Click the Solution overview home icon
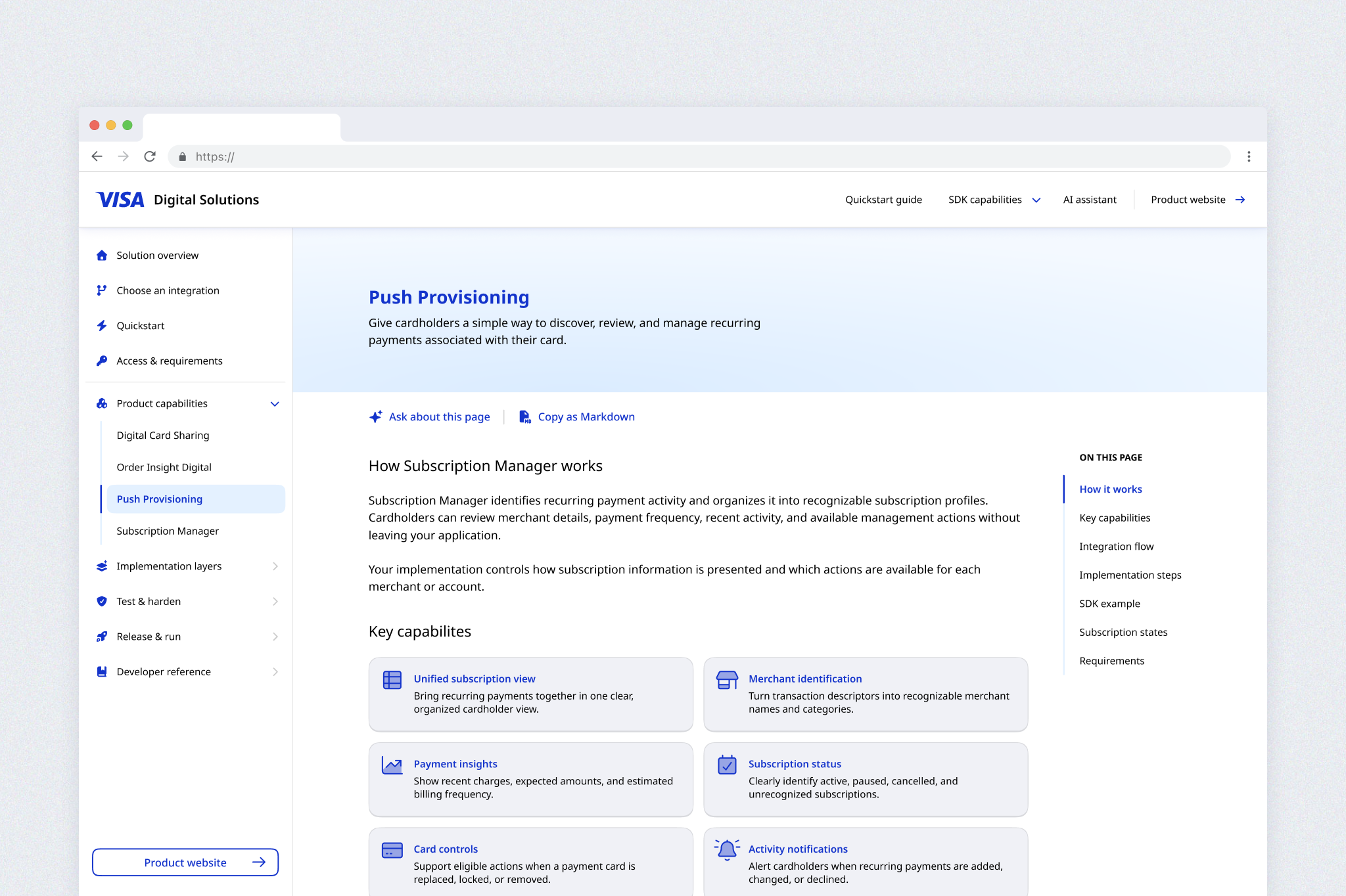The image size is (1346, 896). (102, 256)
